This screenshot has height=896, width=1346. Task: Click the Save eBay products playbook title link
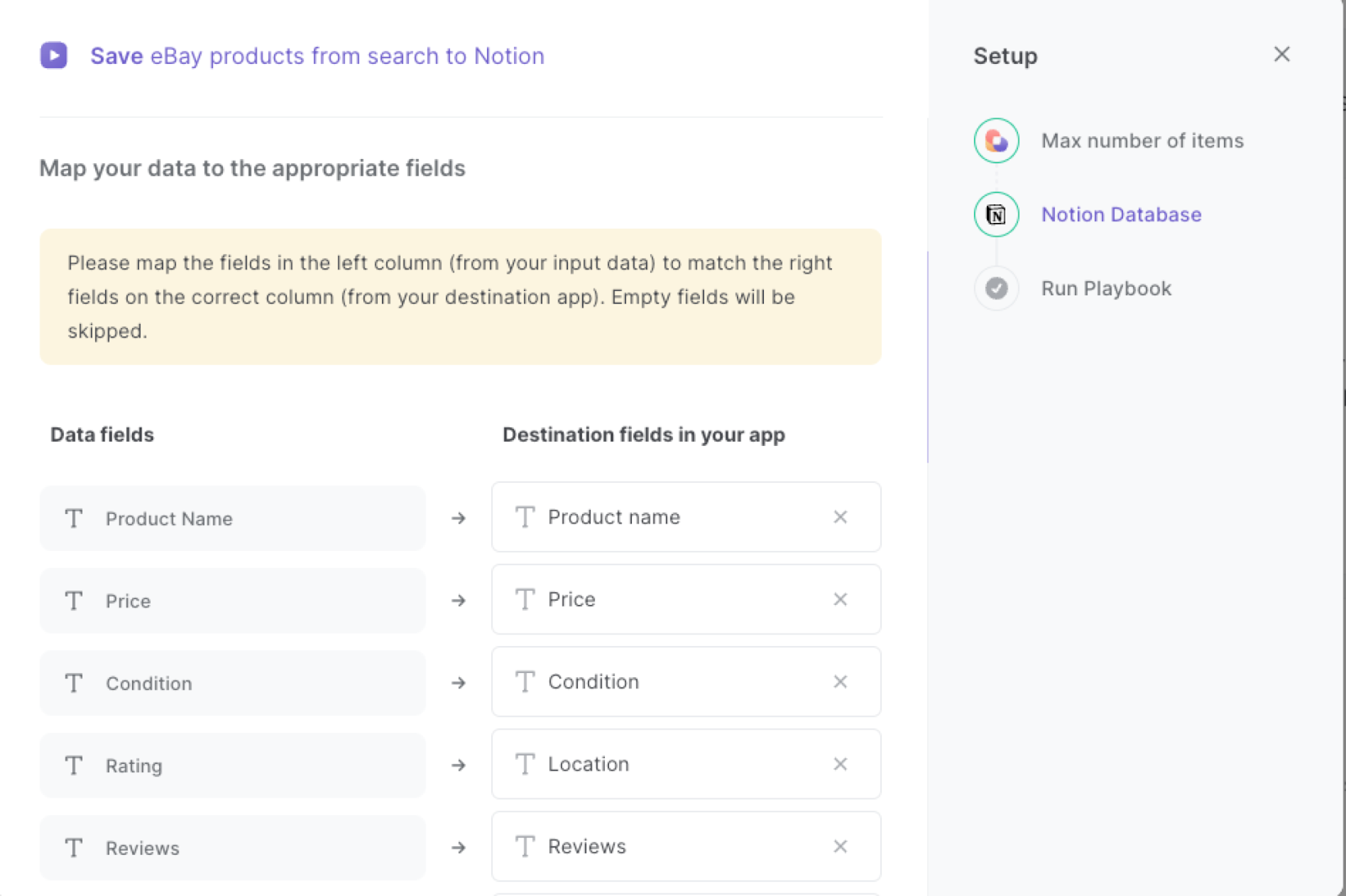(x=317, y=56)
